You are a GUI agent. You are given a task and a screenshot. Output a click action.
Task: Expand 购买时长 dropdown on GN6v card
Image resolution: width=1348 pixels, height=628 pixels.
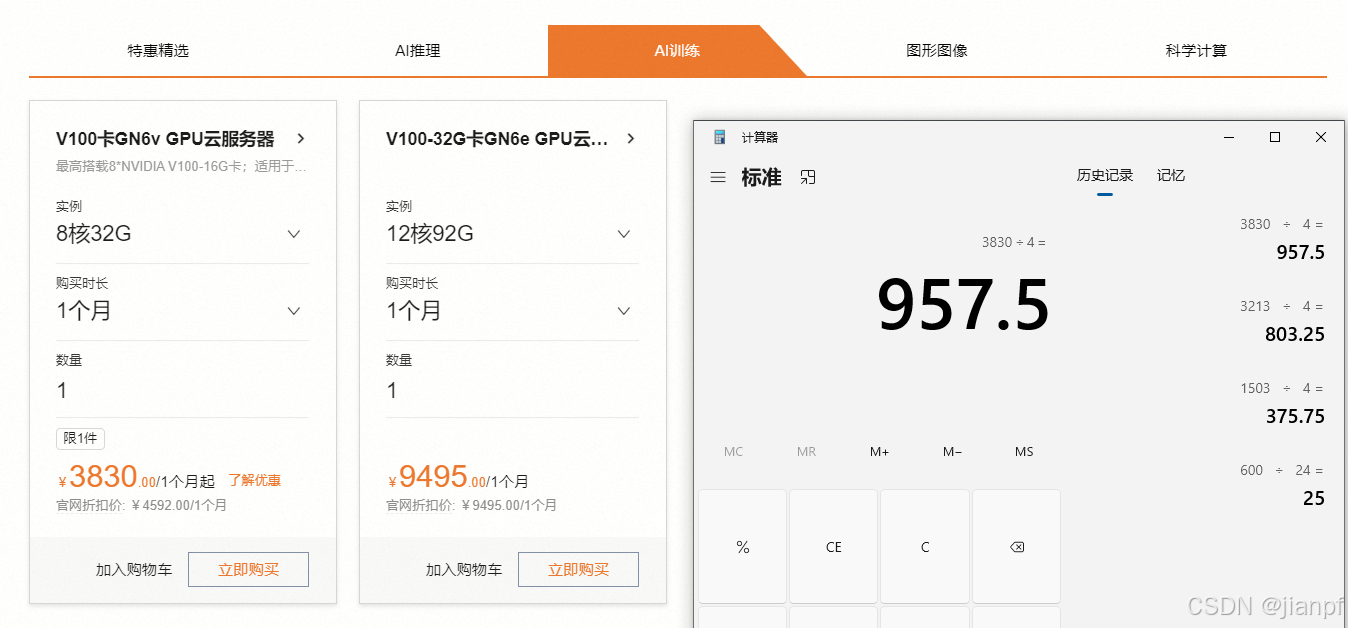pyautogui.click(x=182, y=311)
